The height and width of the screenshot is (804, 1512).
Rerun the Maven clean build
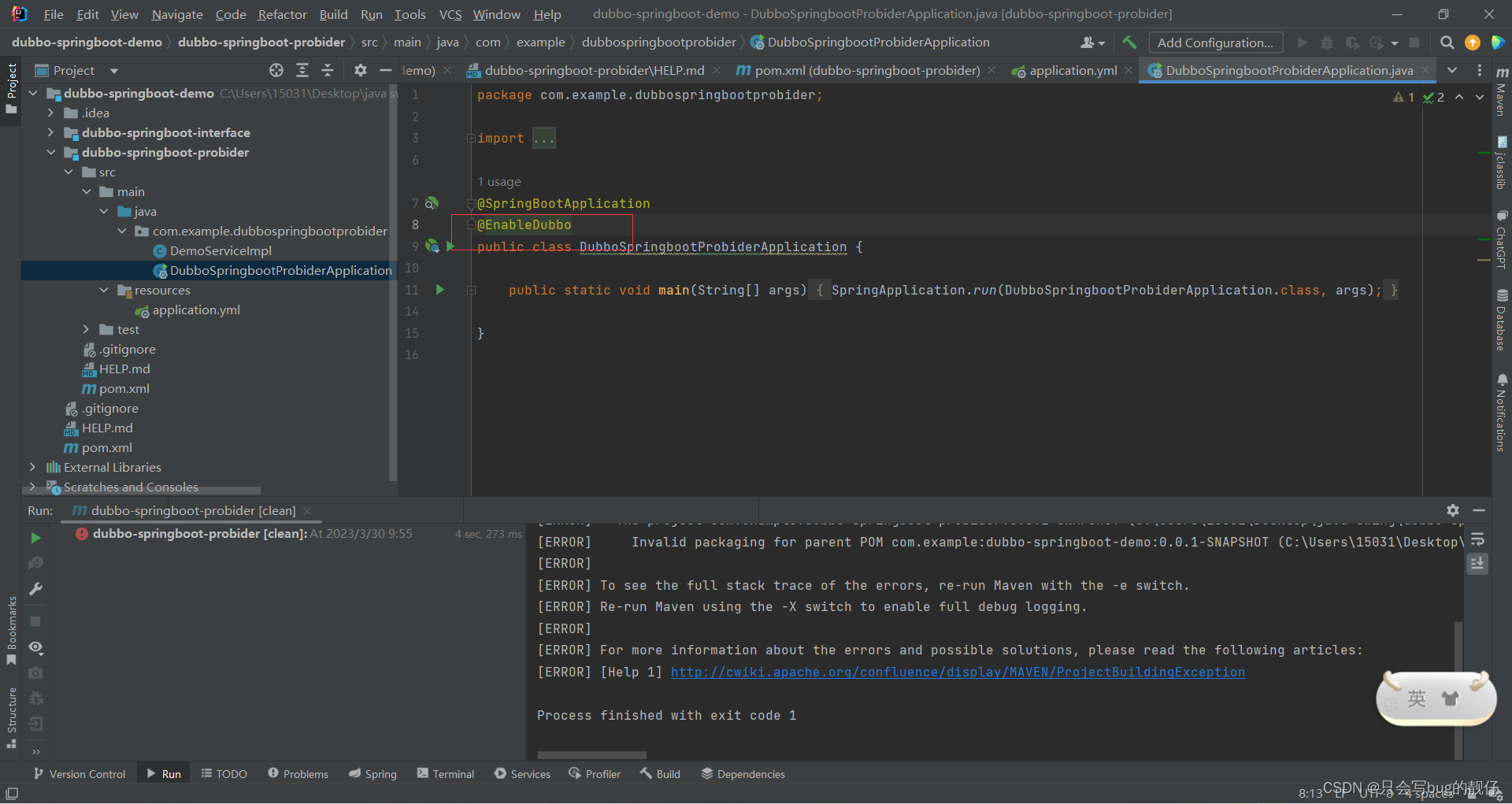pyautogui.click(x=35, y=538)
